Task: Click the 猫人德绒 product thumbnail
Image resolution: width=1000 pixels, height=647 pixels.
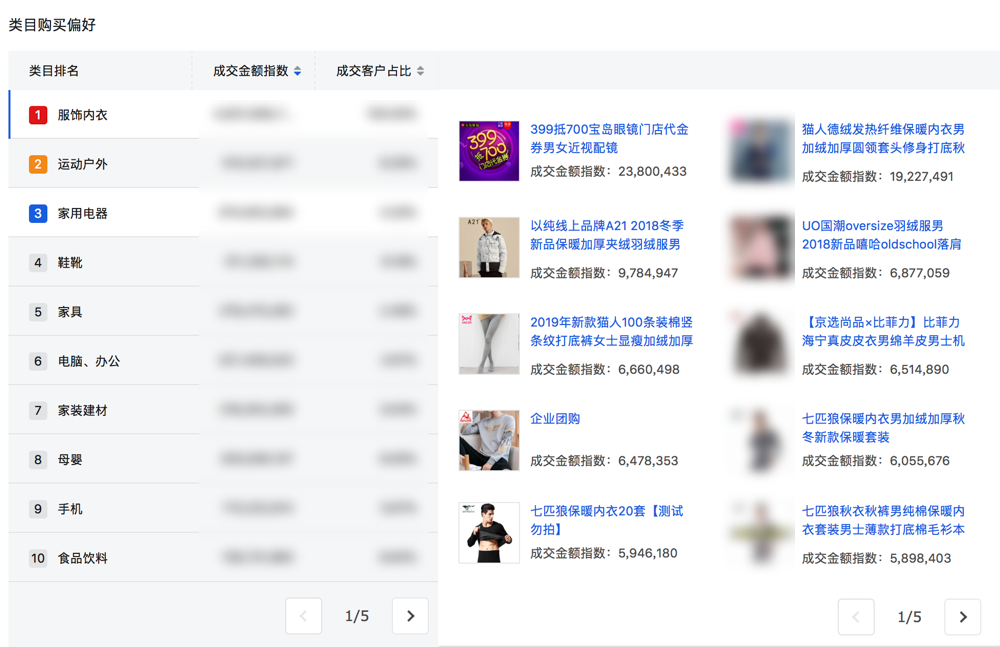Action: [760, 151]
